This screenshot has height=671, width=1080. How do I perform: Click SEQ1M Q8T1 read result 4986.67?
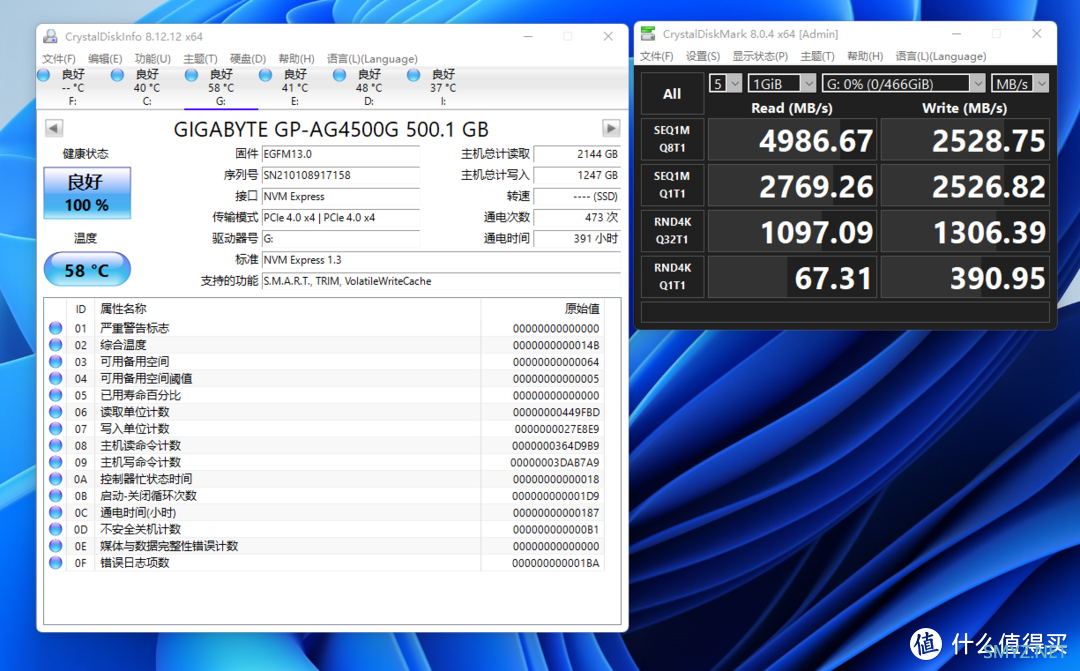tap(792, 141)
